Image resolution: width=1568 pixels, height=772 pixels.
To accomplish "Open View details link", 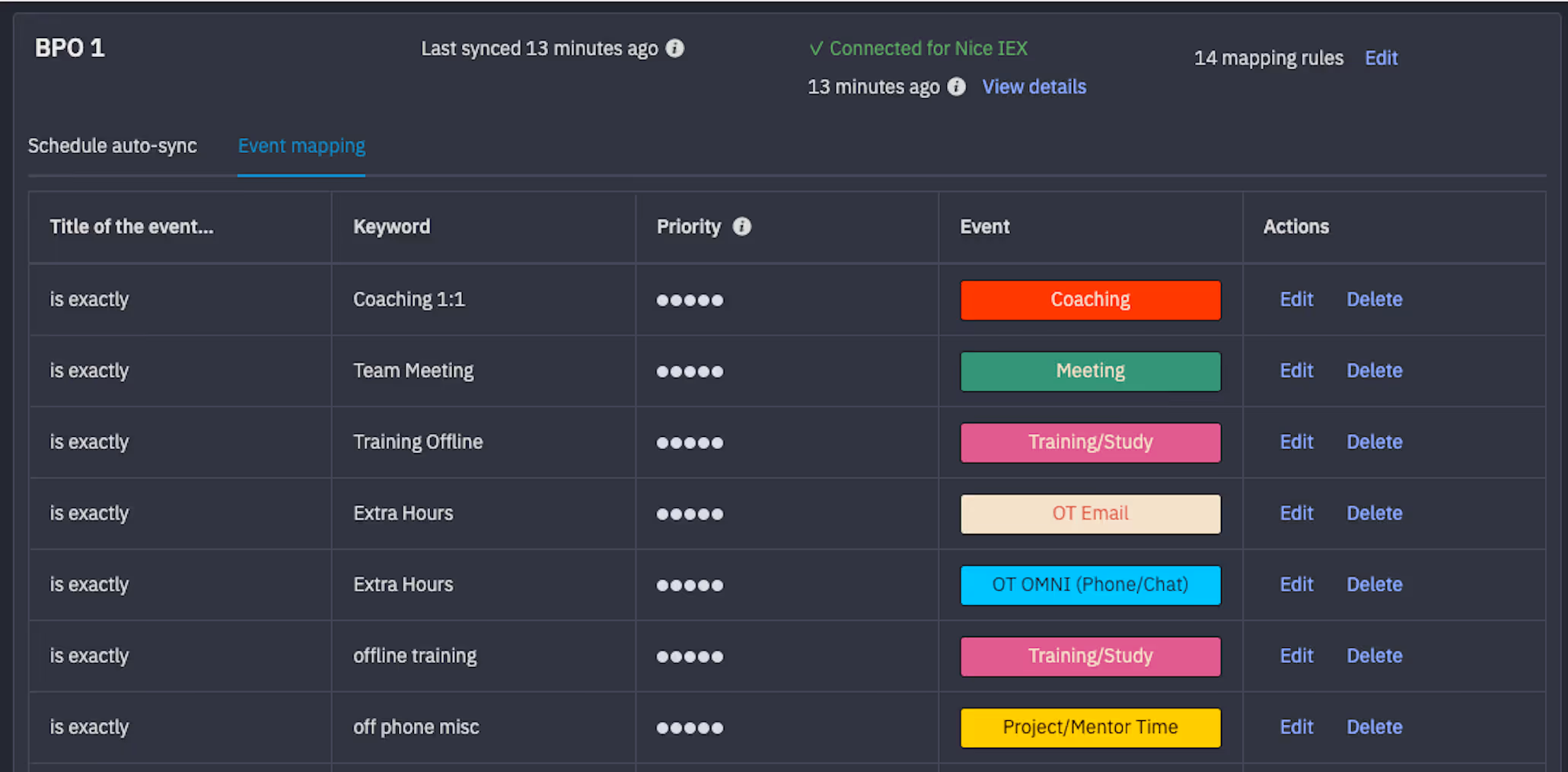I will [1034, 87].
